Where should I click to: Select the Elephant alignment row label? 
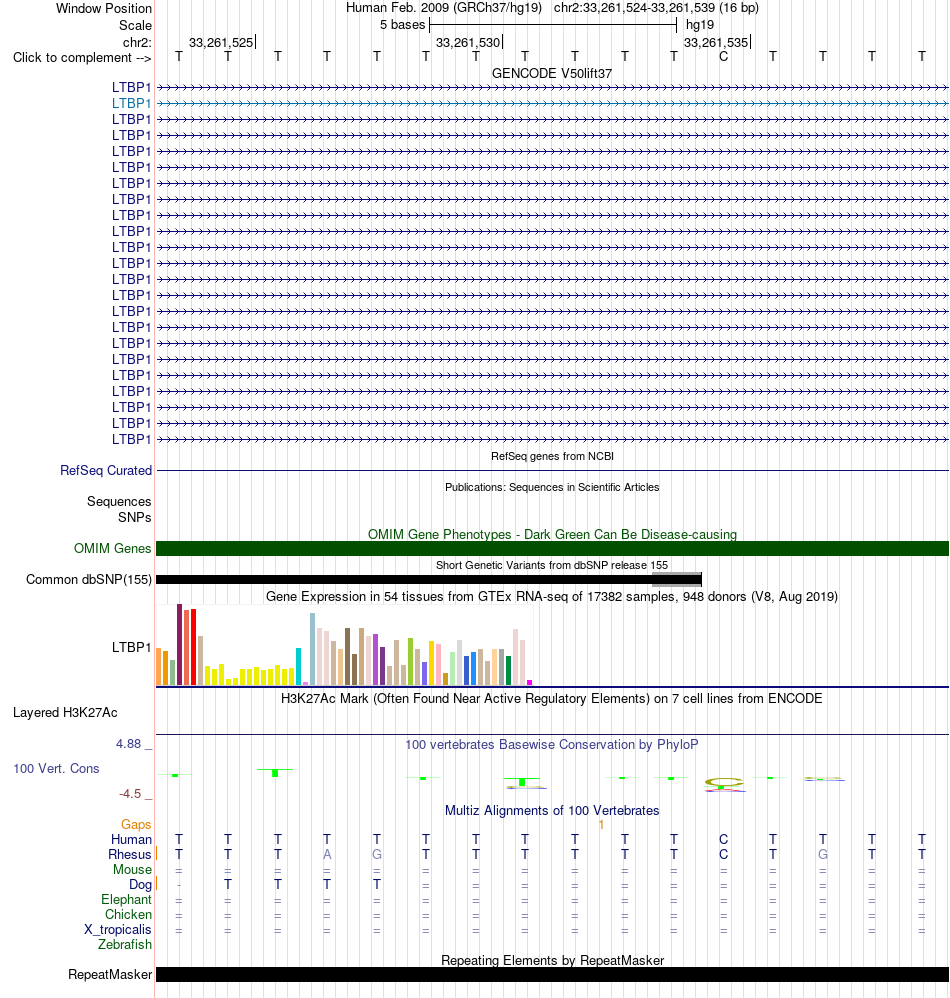click(127, 899)
